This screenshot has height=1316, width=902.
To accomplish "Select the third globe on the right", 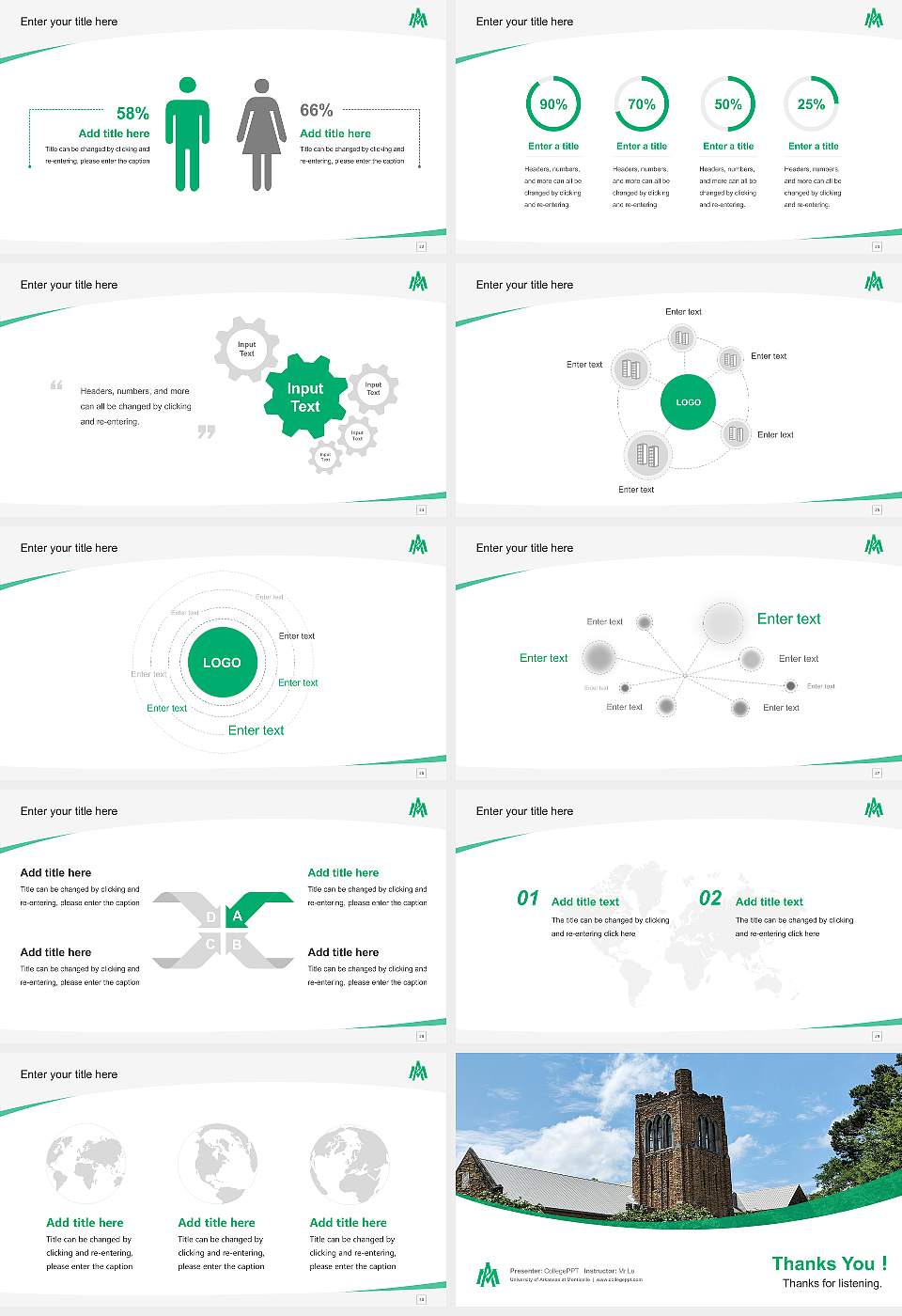I will click(x=349, y=1164).
